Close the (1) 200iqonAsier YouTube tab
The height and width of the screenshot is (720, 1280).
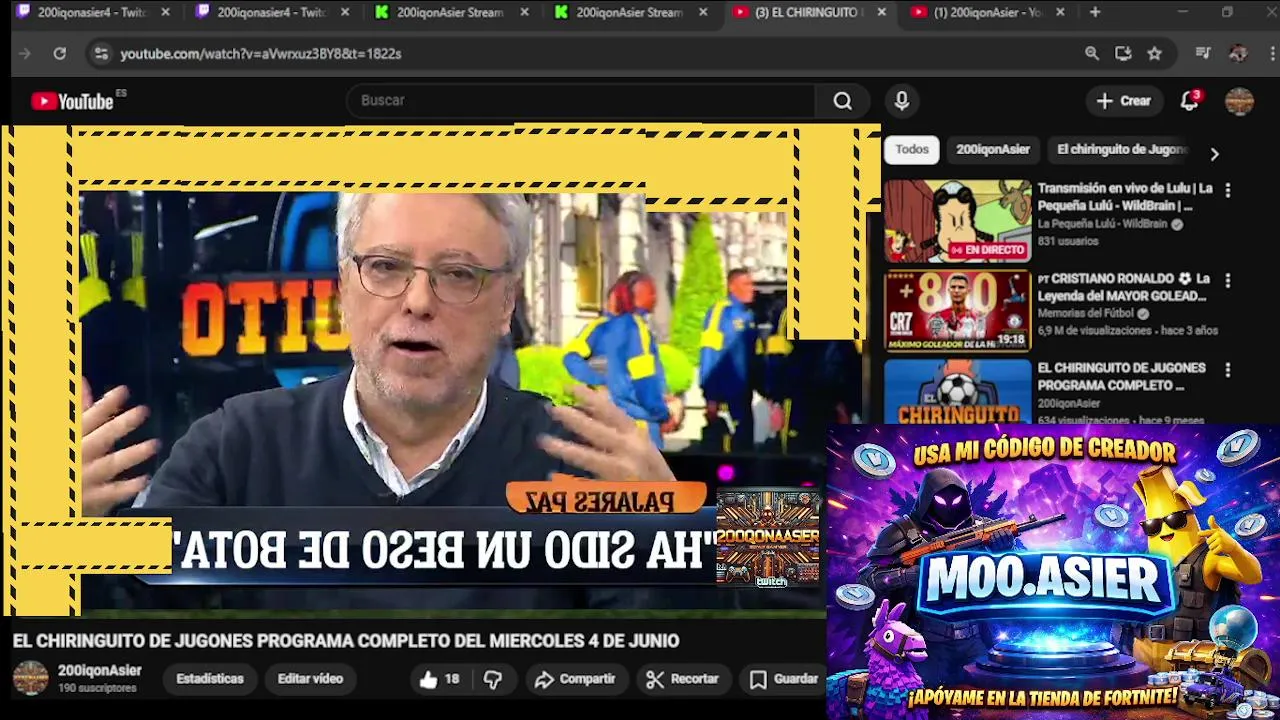coord(1060,12)
